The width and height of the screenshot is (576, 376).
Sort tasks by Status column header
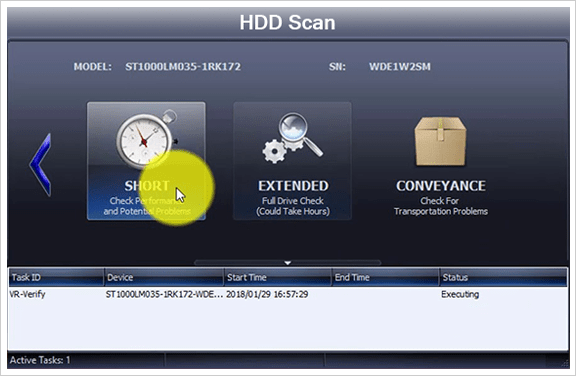coord(503,277)
